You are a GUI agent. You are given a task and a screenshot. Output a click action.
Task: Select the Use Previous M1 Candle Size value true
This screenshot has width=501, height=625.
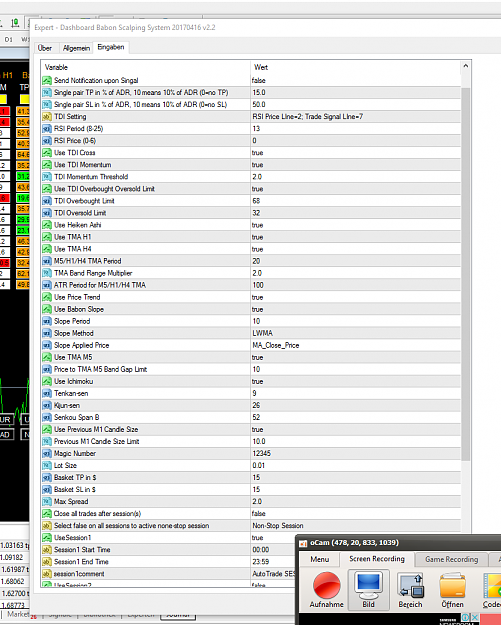[x=257, y=430]
